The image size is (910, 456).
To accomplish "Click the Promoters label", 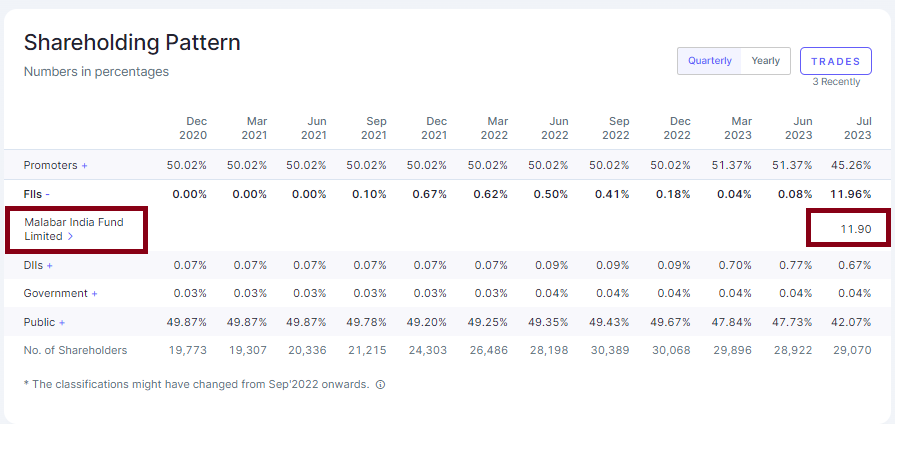I will click(x=50, y=165).
